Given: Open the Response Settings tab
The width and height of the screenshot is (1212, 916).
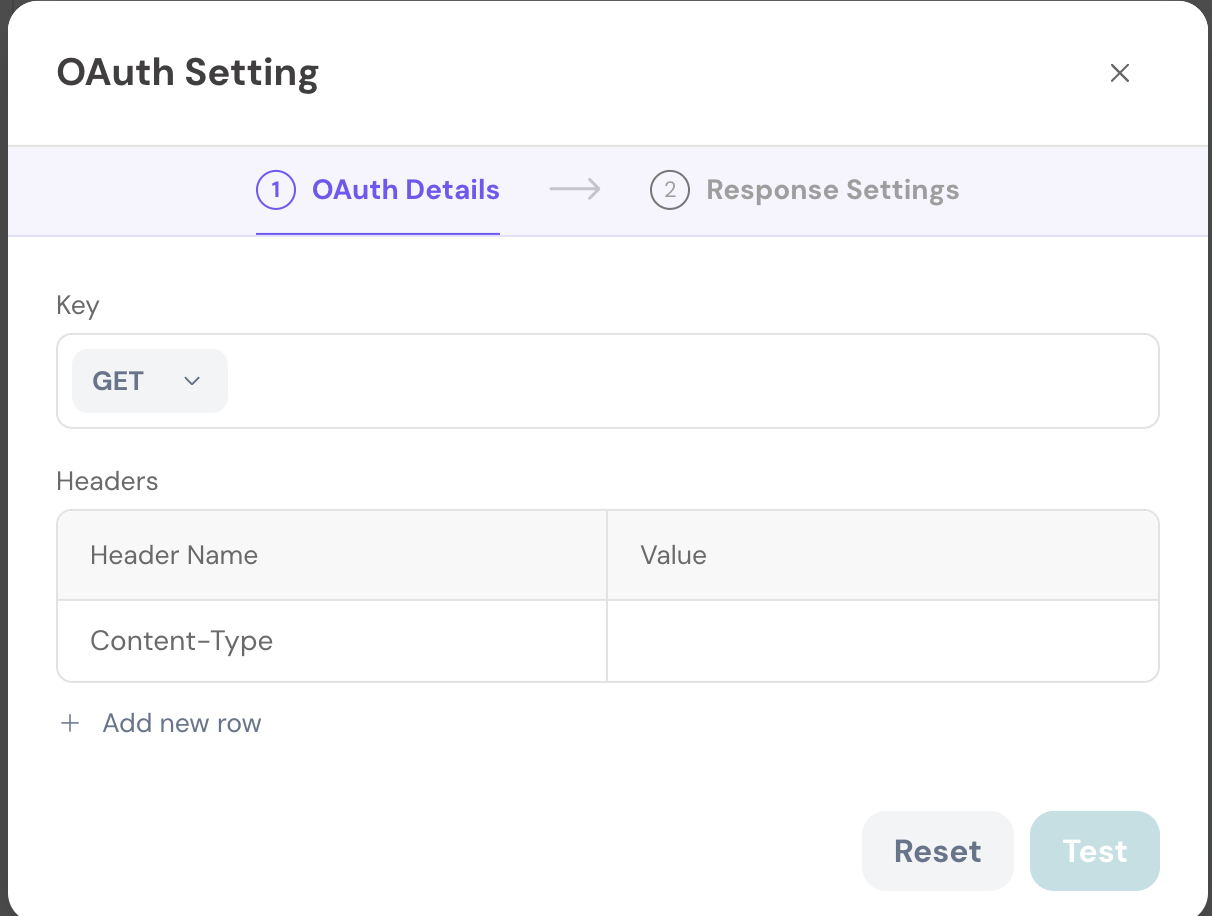Looking at the screenshot, I should pos(832,190).
